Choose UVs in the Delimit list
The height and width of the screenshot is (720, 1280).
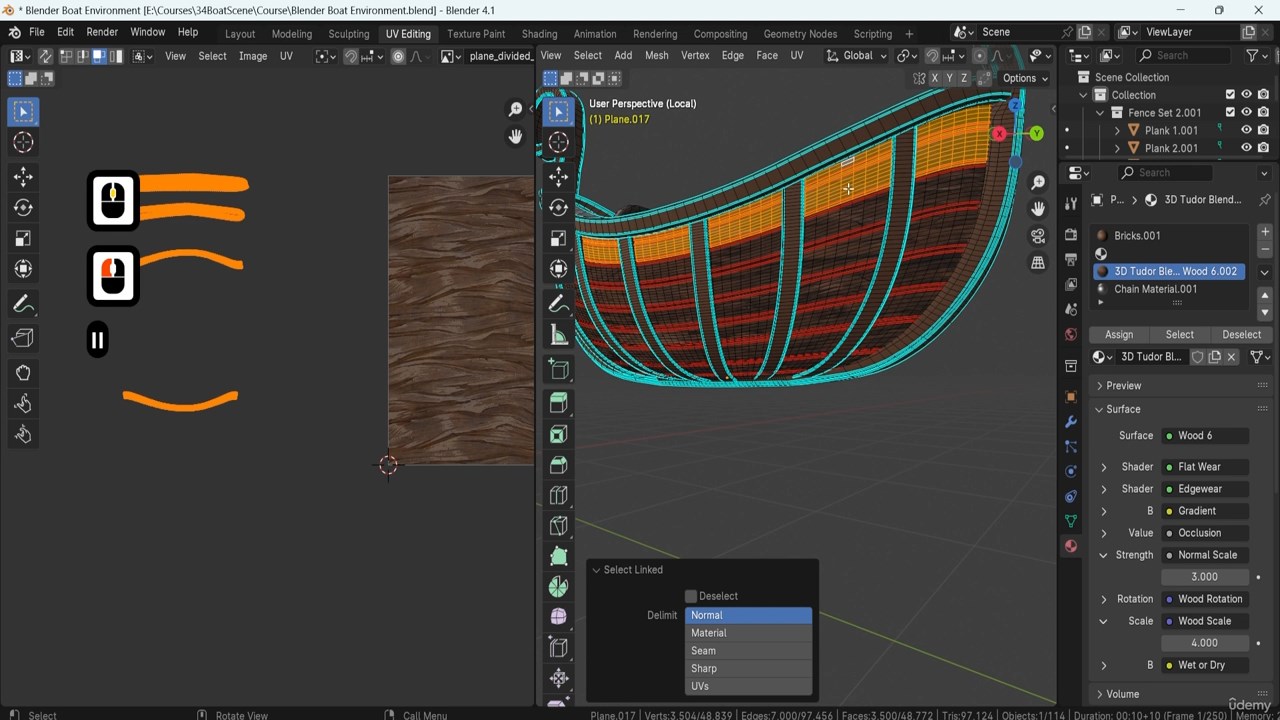(748, 686)
